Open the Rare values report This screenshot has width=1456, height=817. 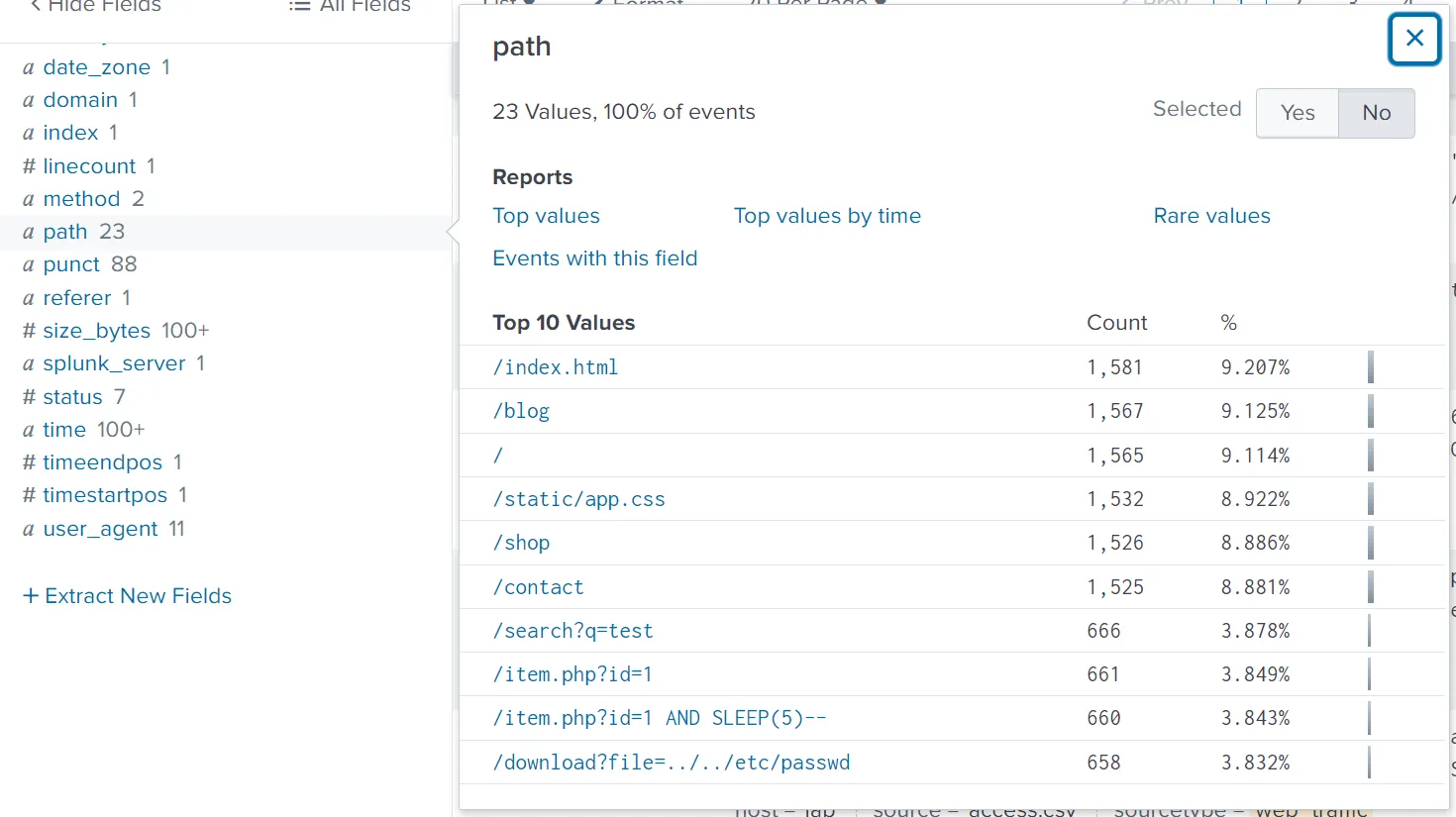tap(1211, 216)
